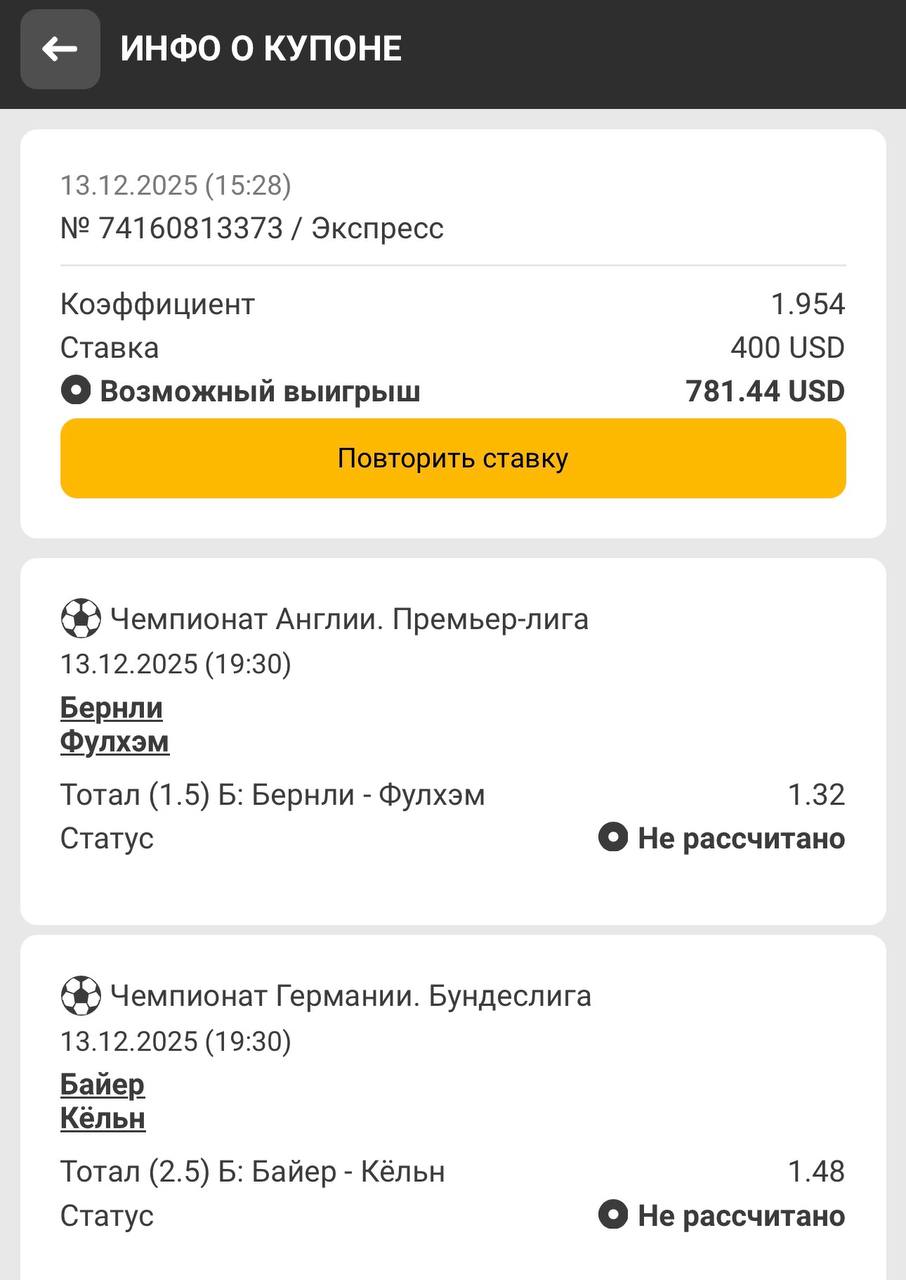Click the status icon for Байер match
Screen dimensions: 906x1280
coord(613,1215)
